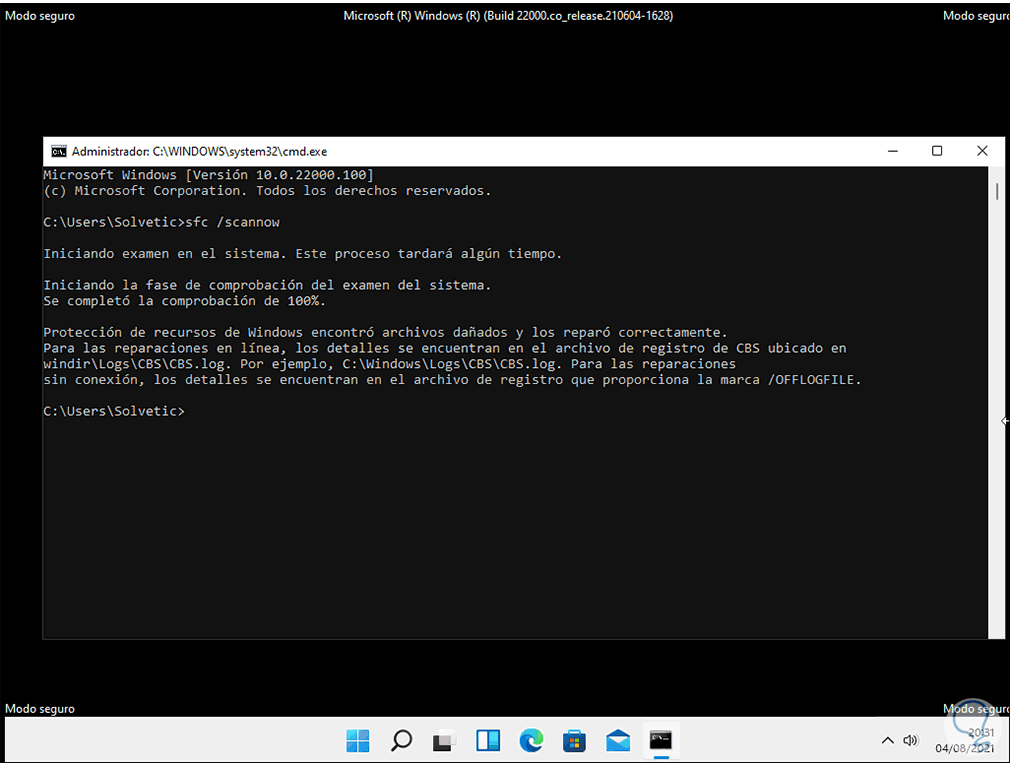Open cmd window title-bar system icon
Viewport: 1010px width, 766px height.
point(59,151)
